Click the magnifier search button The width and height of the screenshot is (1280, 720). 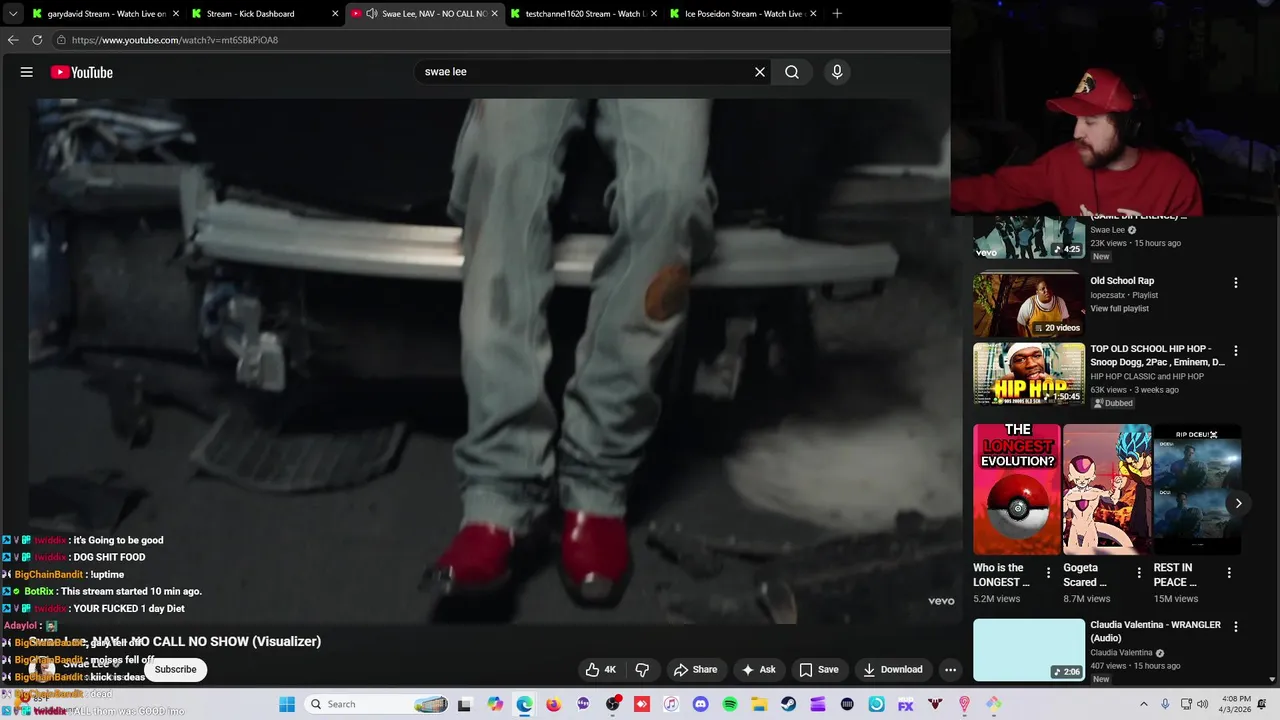pos(792,72)
